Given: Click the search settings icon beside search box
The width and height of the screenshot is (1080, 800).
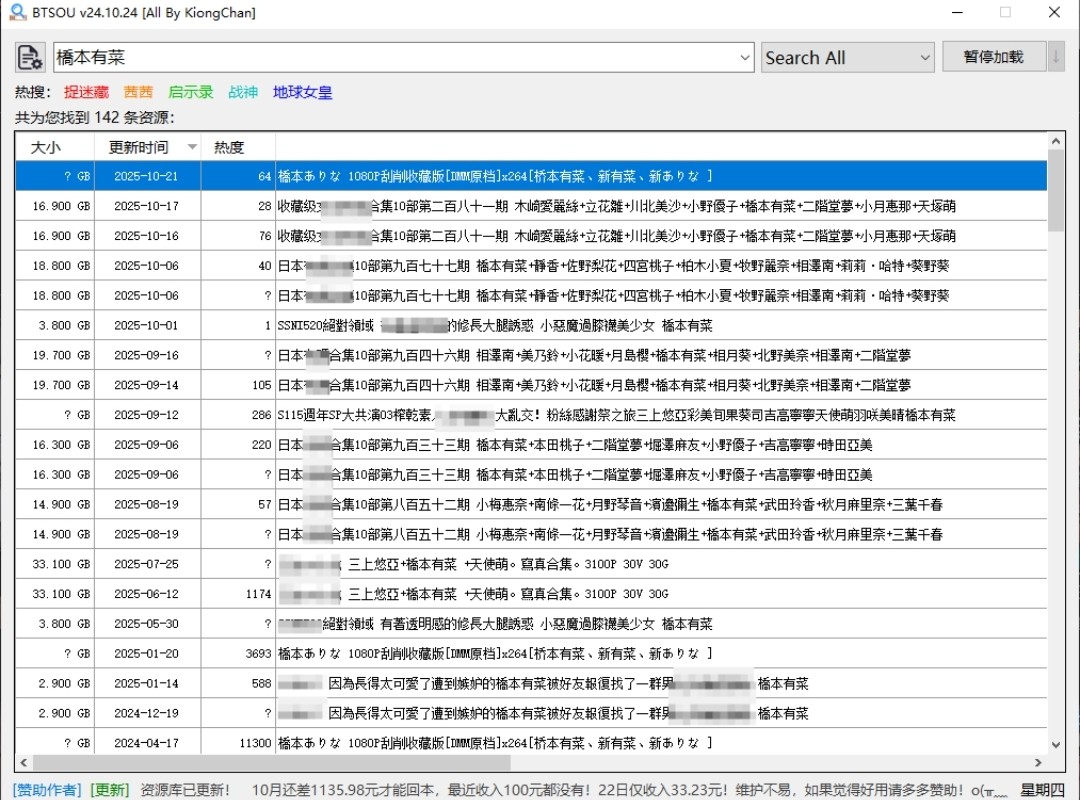Looking at the screenshot, I should [30, 57].
